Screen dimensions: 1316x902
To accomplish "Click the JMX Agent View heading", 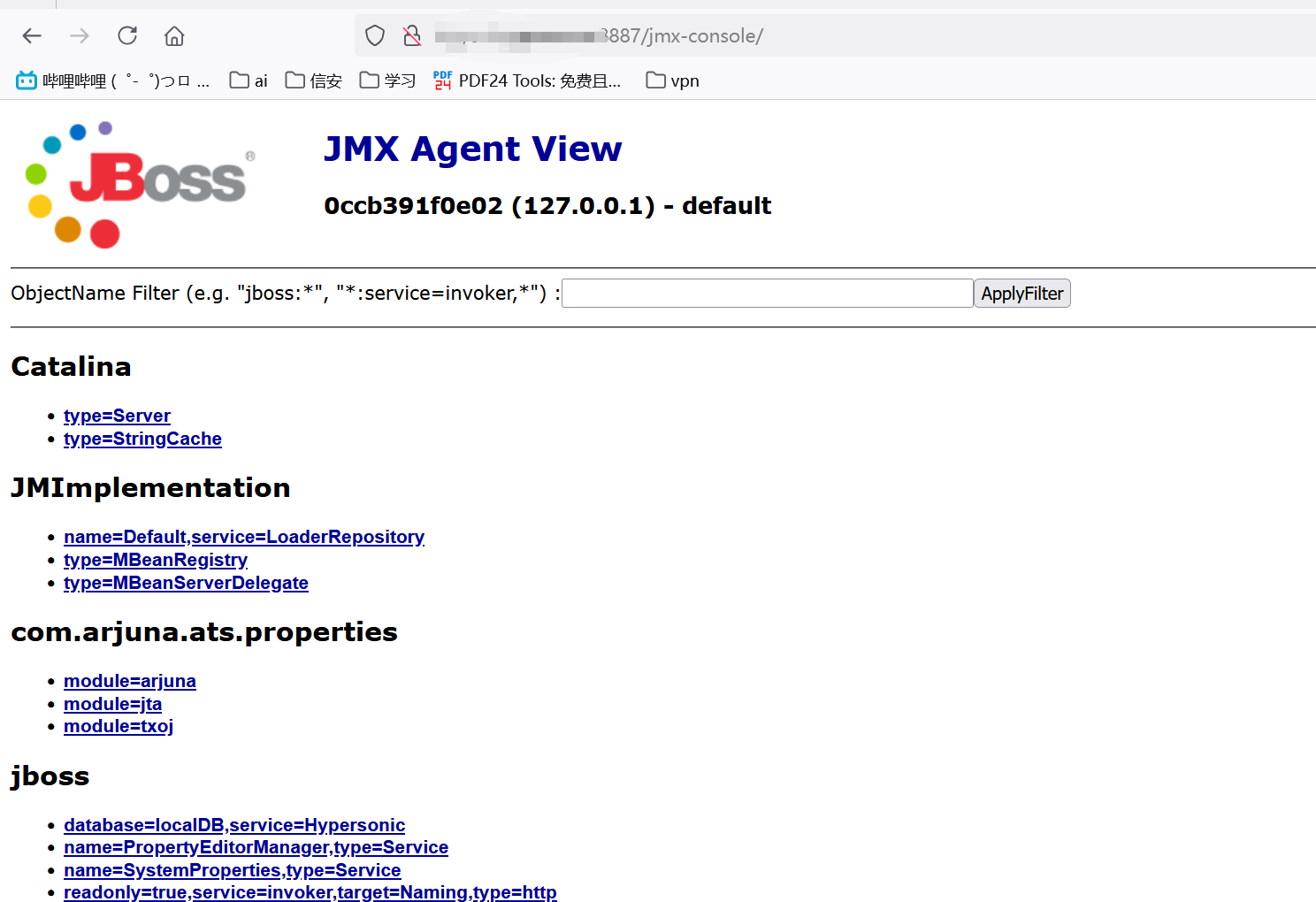I will (473, 149).
